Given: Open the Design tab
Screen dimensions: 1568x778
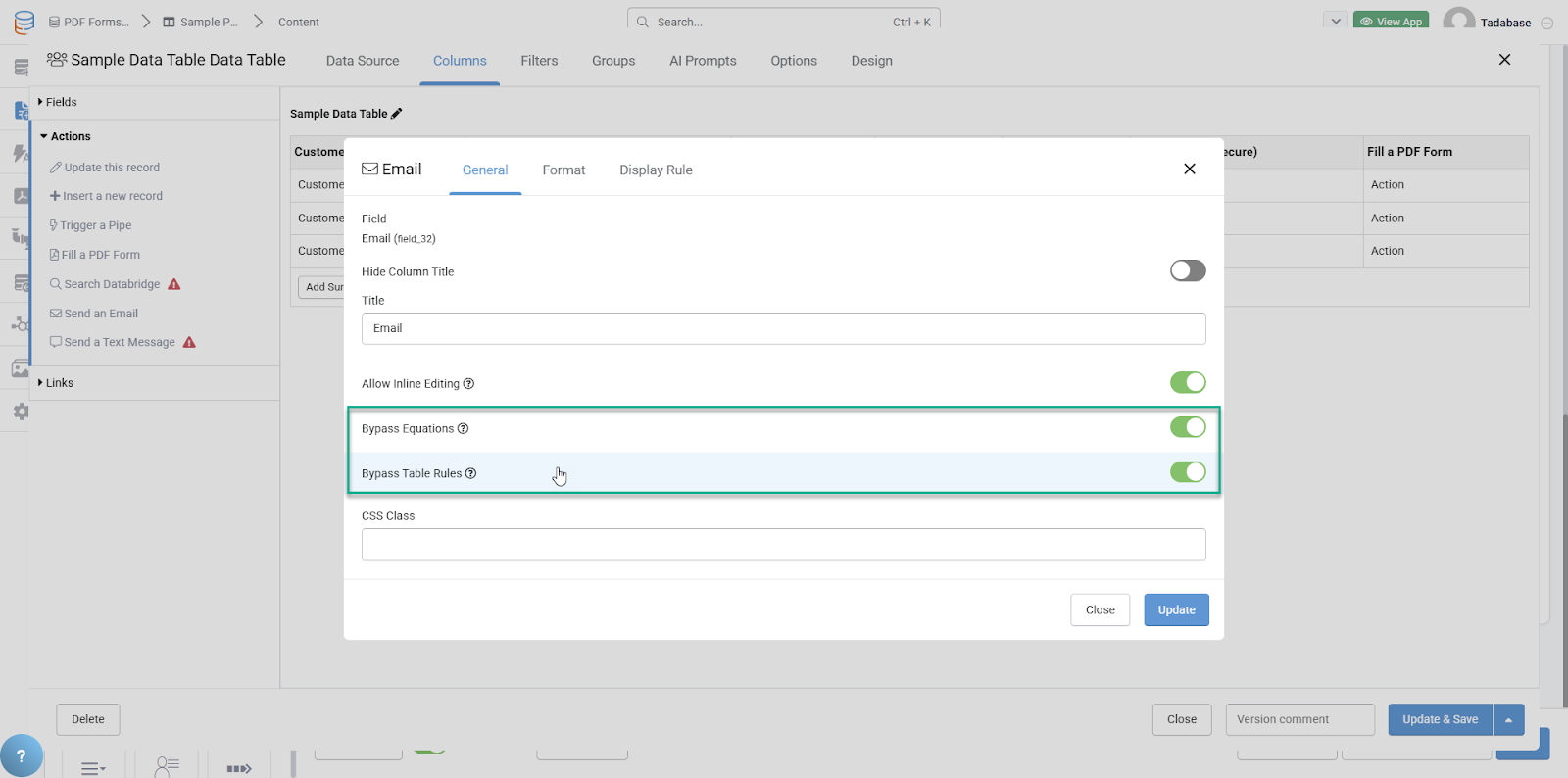Looking at the screenshot, I should pos(871,61).
